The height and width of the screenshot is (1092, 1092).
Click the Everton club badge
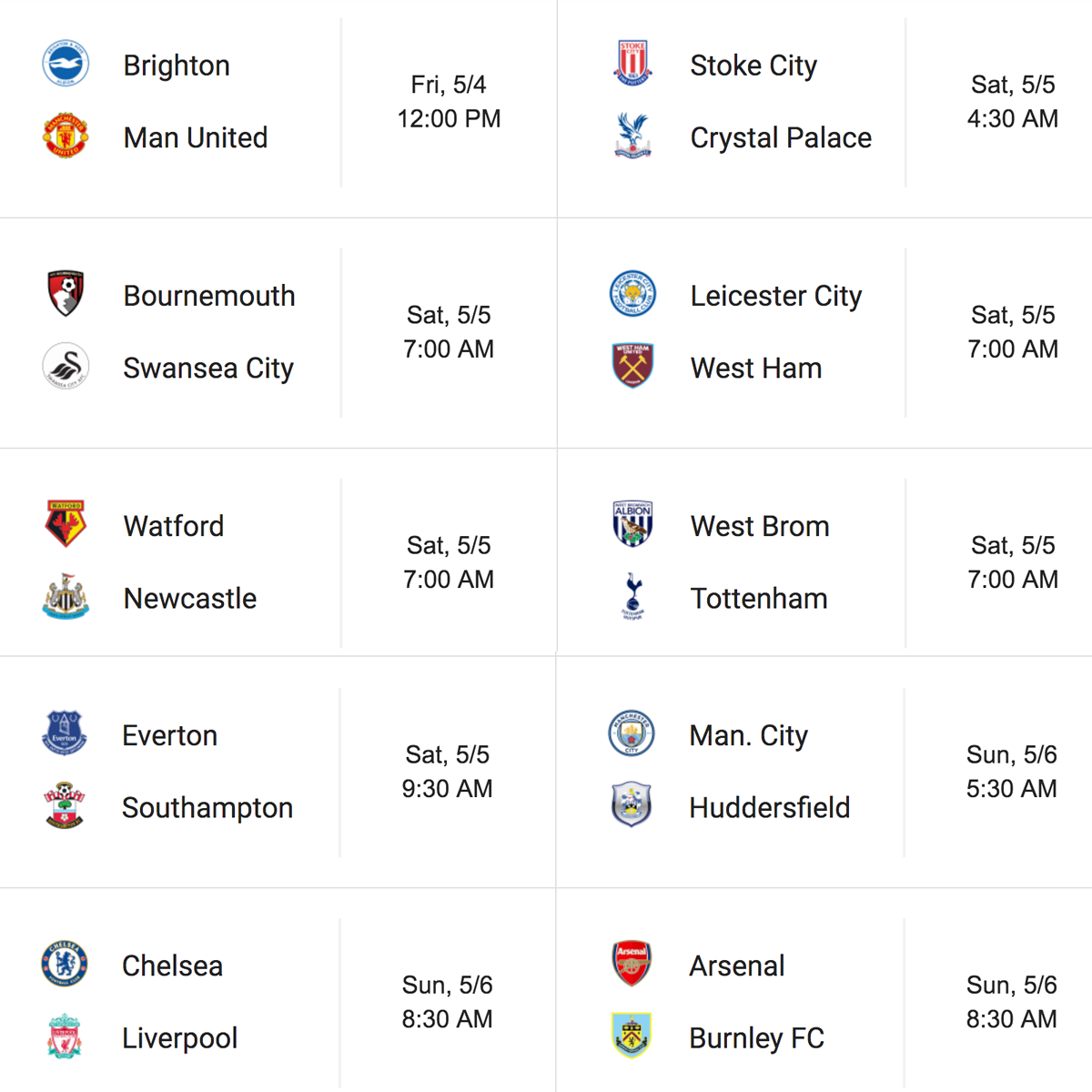[x=65, y=733]
